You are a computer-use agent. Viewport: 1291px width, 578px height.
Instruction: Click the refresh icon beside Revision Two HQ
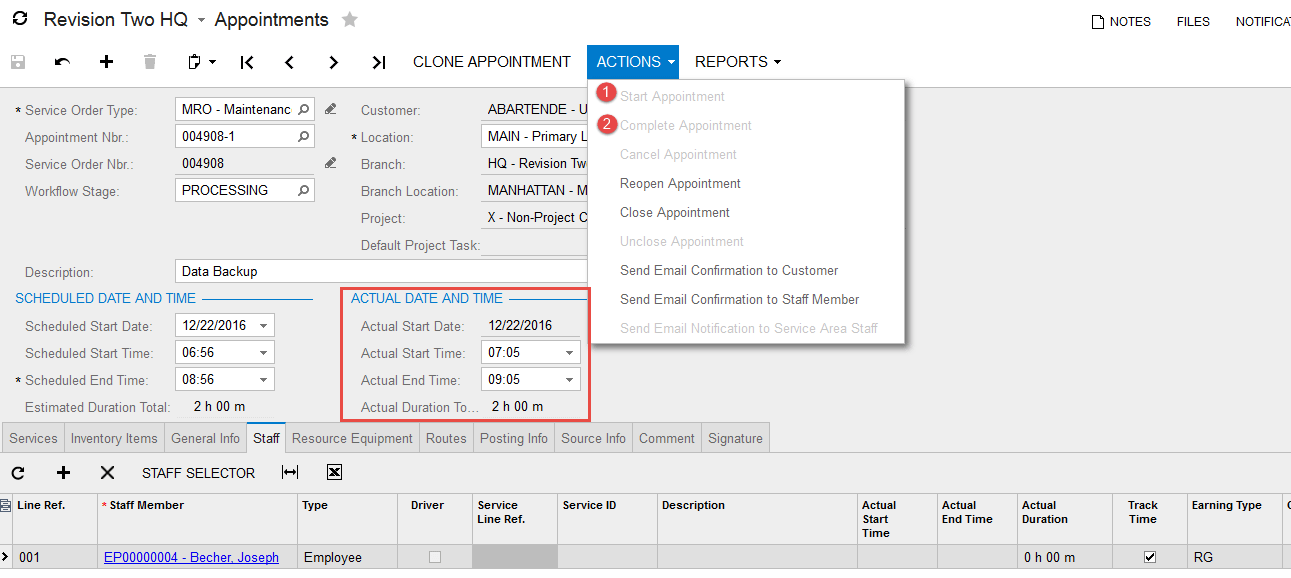point(19,19)
